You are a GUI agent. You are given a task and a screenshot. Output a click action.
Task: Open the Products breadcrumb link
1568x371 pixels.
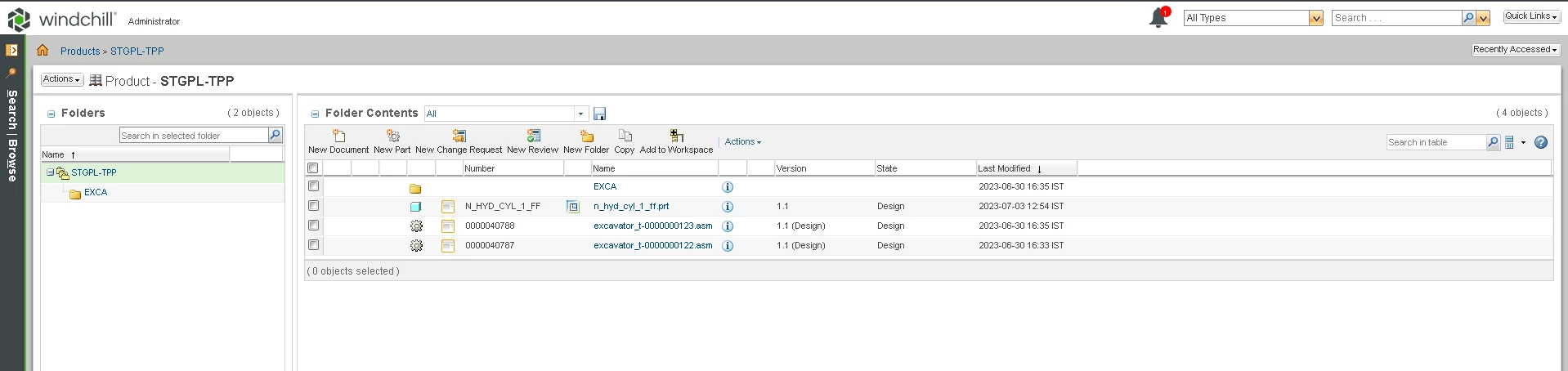[80, 51]
